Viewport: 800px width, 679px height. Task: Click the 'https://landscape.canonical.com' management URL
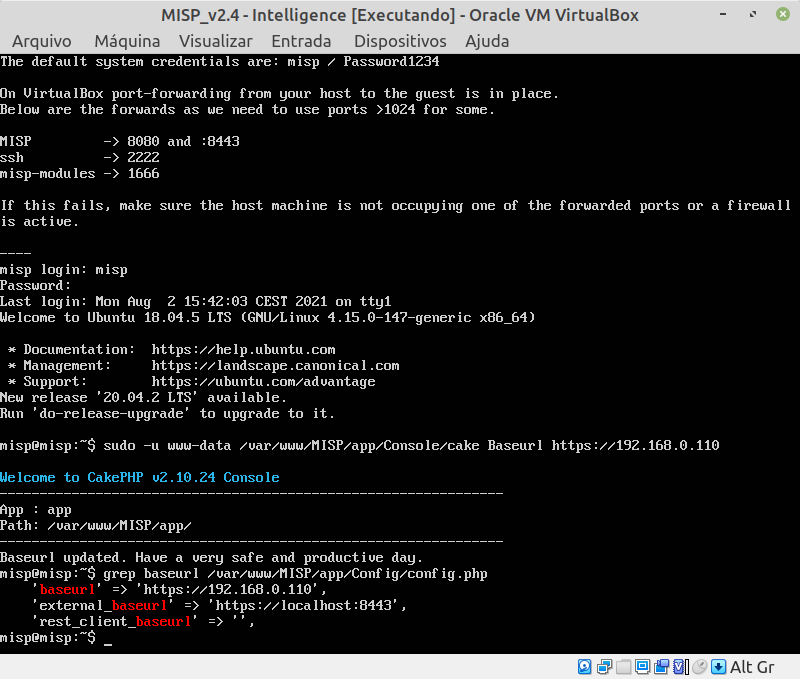pos(276,366)
